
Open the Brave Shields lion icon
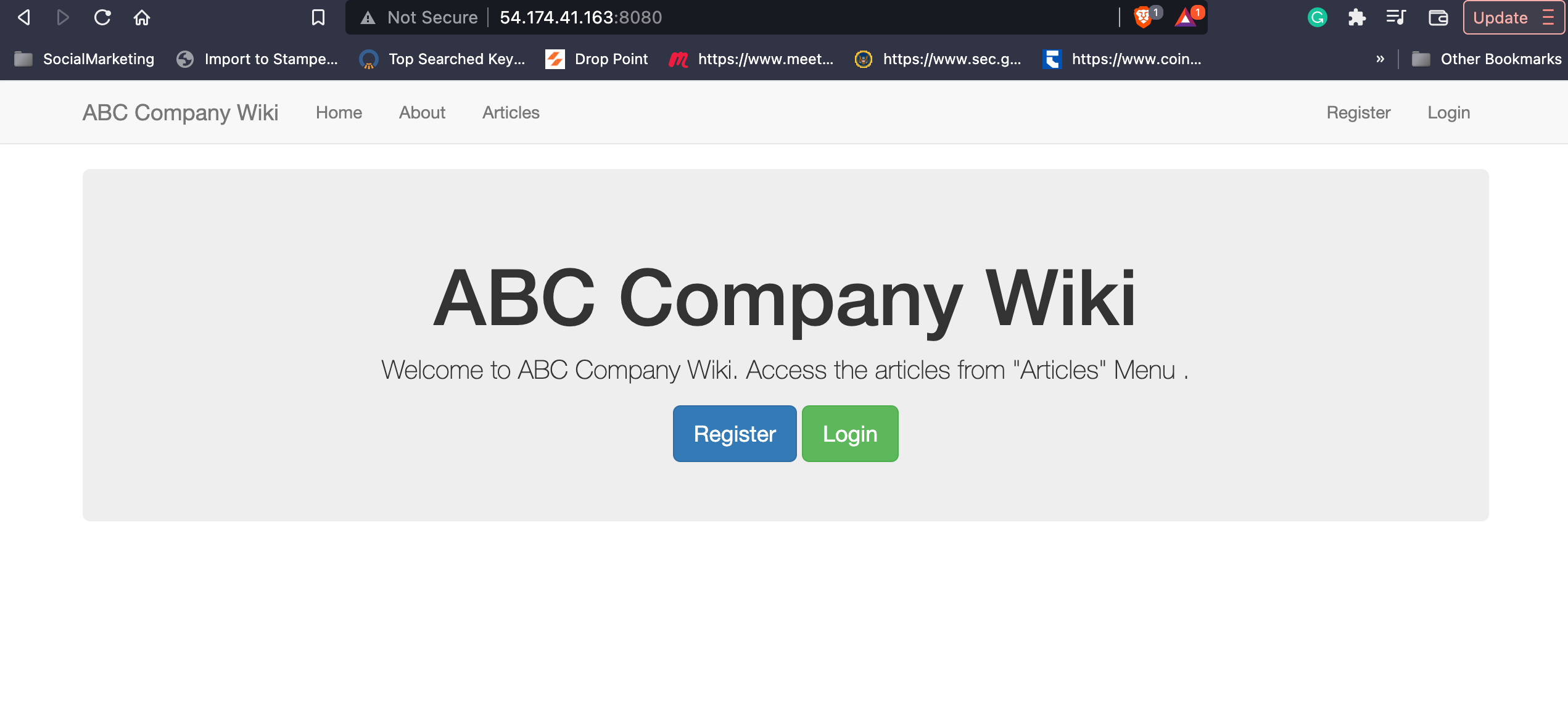1142,17
